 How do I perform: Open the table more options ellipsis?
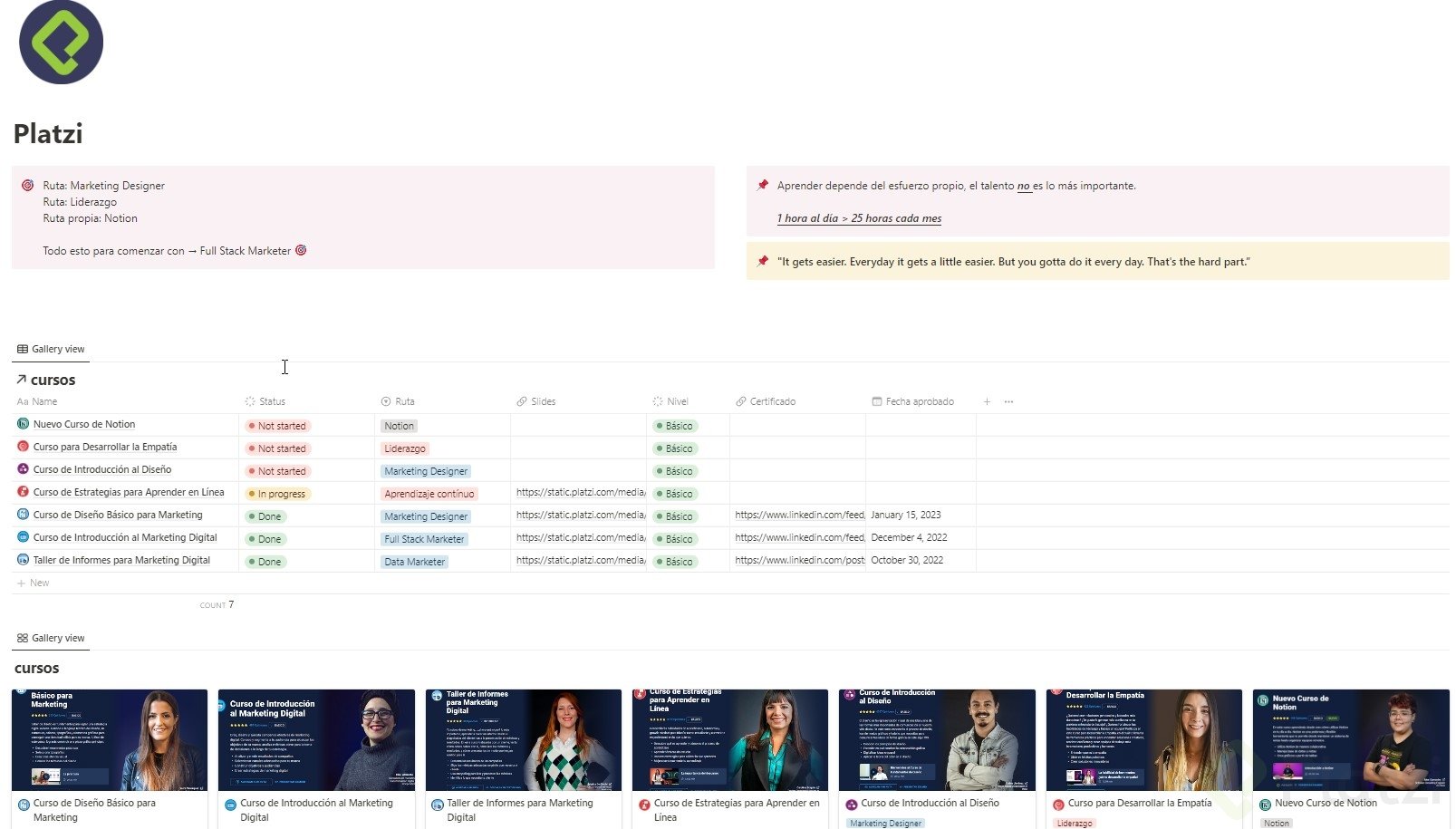(x=1008, y=401)
